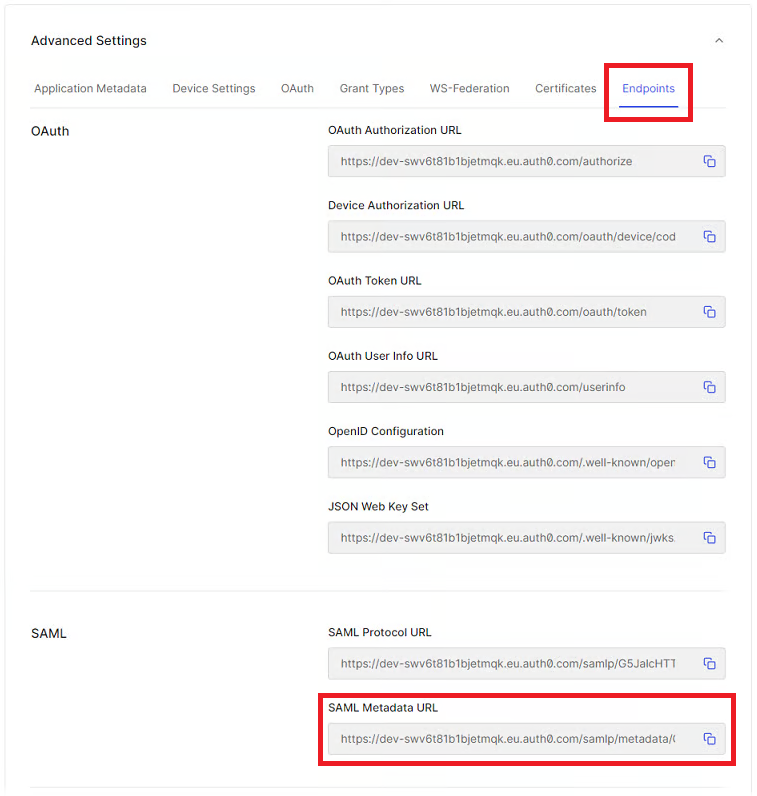Click the OAuth Authorization URL field
The height and width of the screenshot is (796, 757).
click(510, 161)
